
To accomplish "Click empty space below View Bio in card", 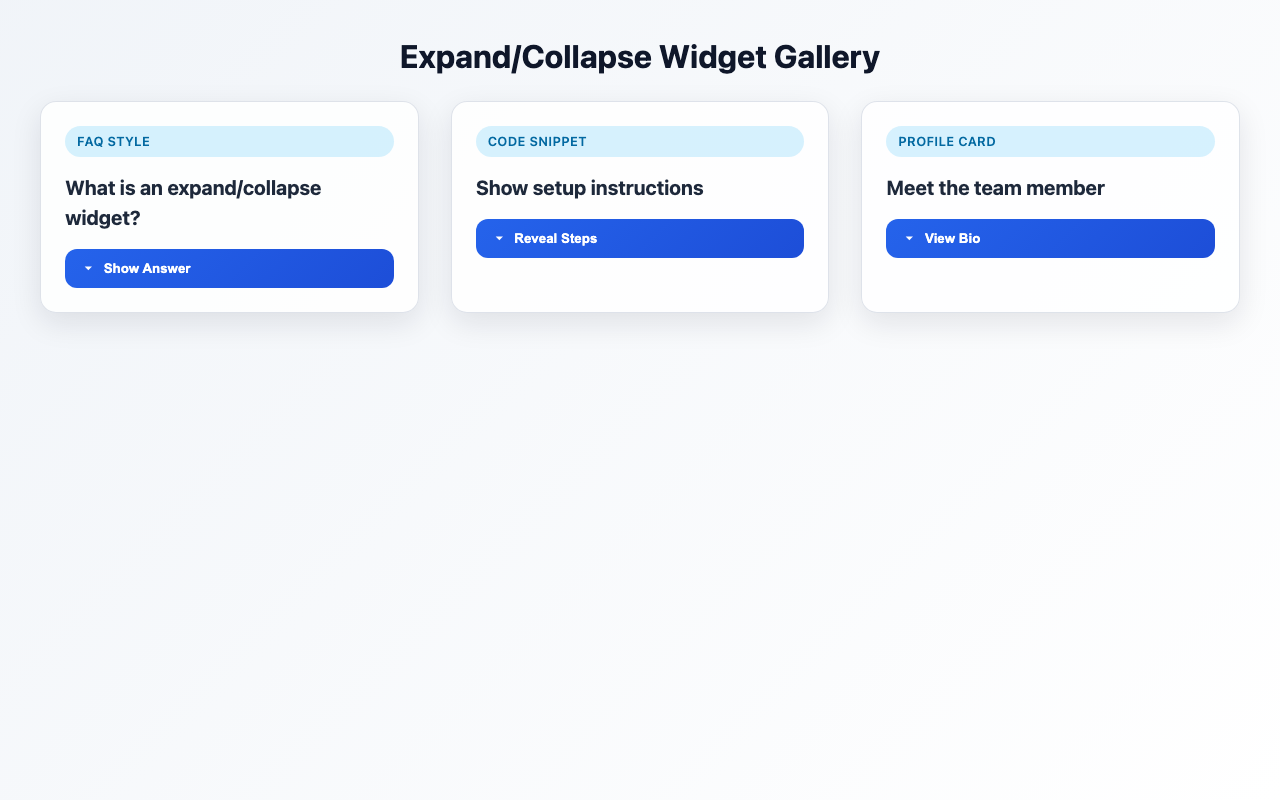I will [x=1050, y=284].
